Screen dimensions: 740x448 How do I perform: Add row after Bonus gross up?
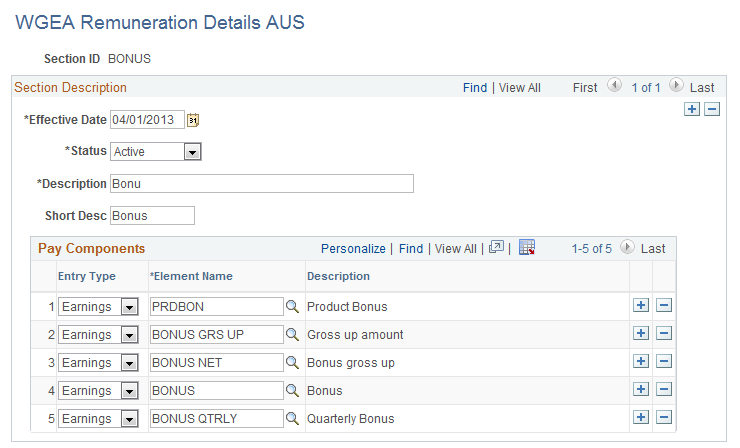pos(641,362)
